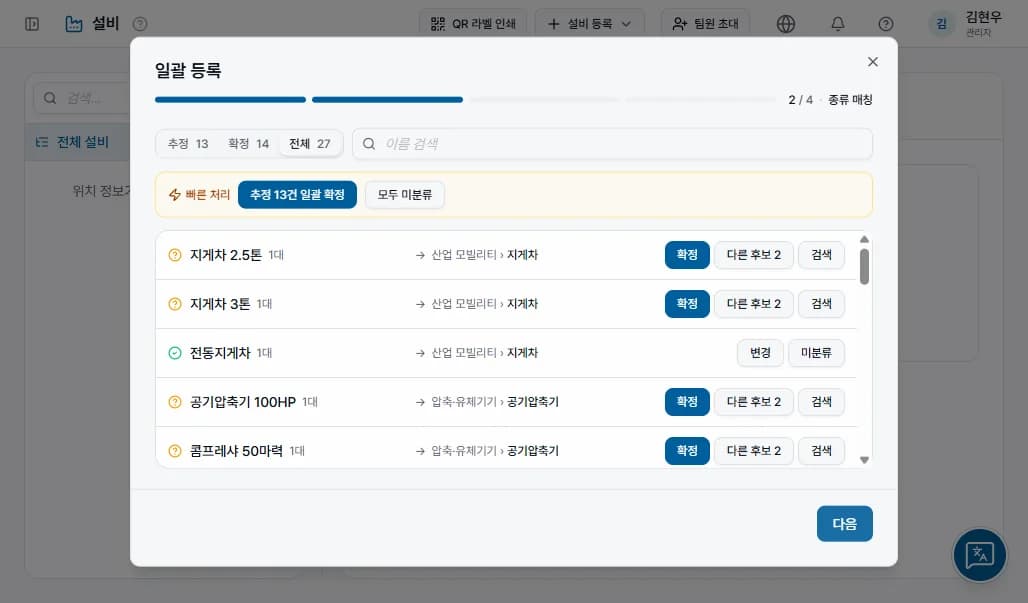The height and width of the screenshot is (603, 1028).
Task: Open the language globe icon
Action: point(785,24)
